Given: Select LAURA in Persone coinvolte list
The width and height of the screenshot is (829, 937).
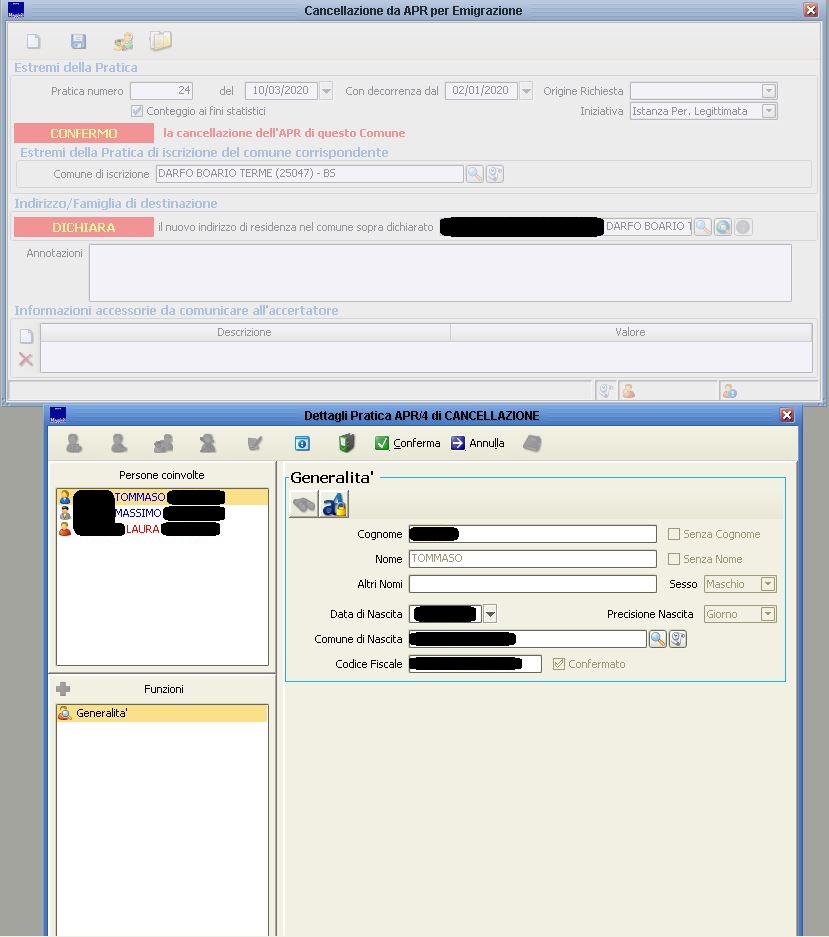Looking at the screenshot, I should [162, 529].
